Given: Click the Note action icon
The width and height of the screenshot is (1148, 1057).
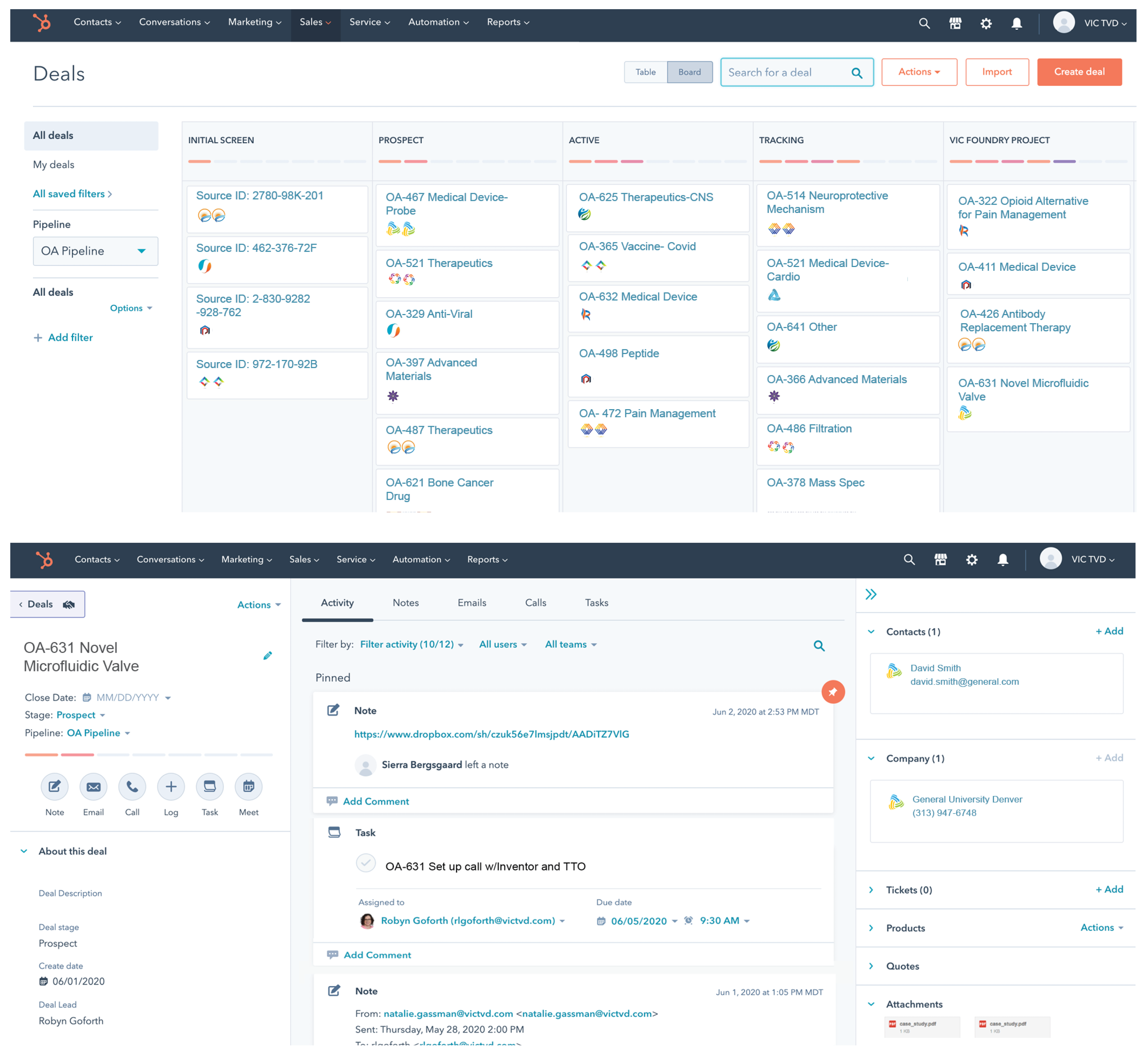Looking at the screenshot, I should pos(54,786).
